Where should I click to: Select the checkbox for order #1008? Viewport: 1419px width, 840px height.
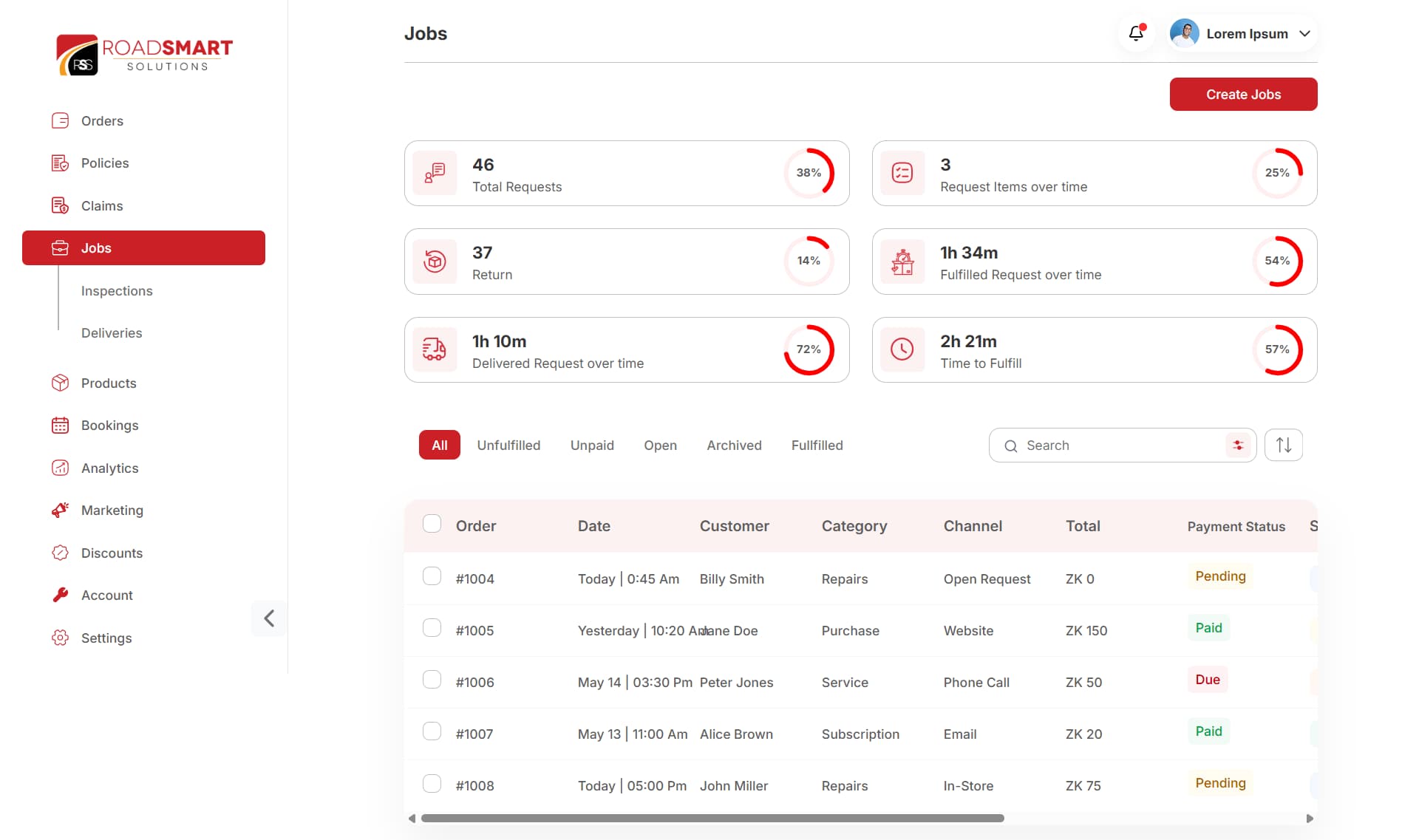click(x=432, y=783)
